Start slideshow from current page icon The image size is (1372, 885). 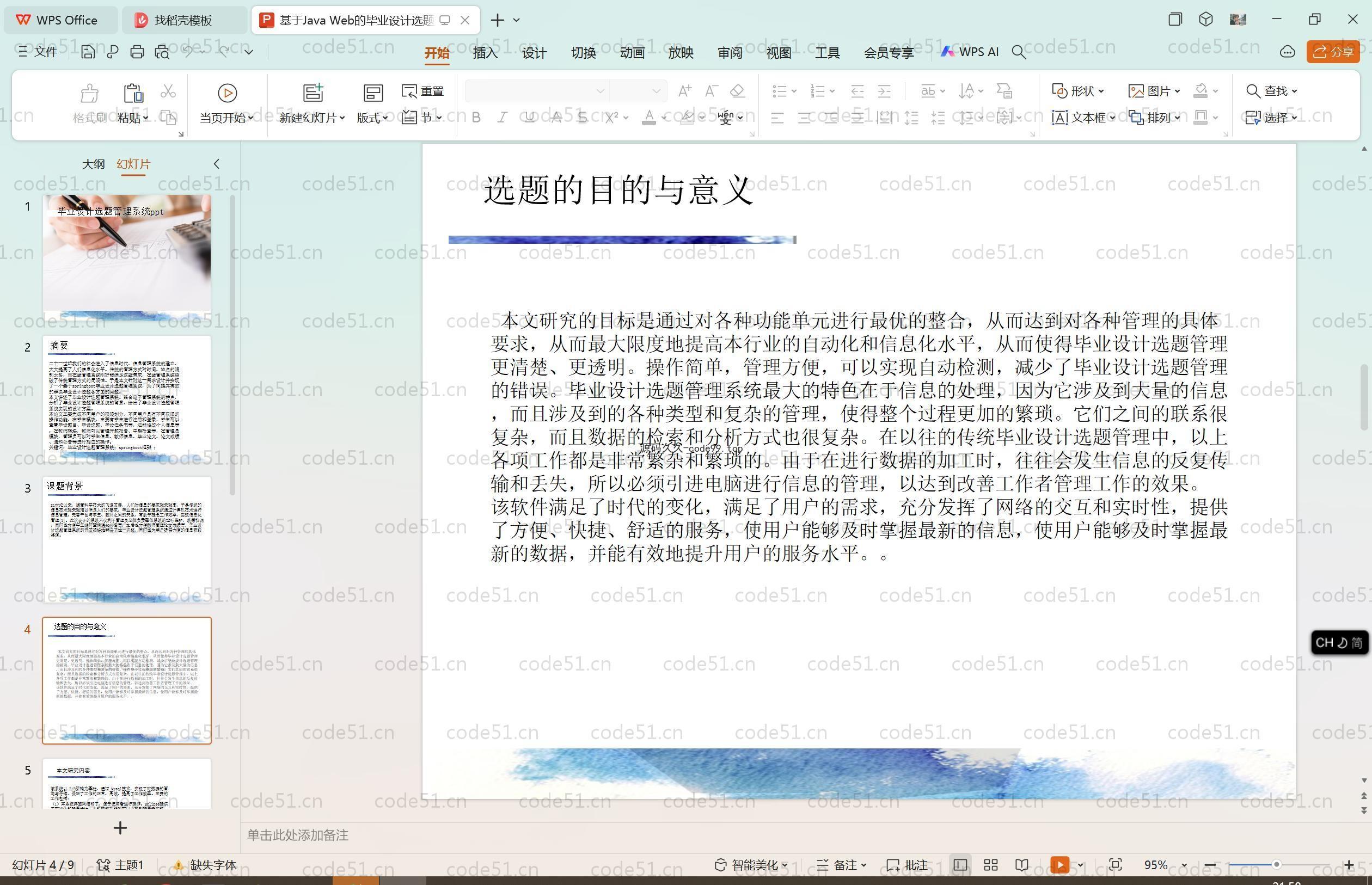[x=227, y=93]
